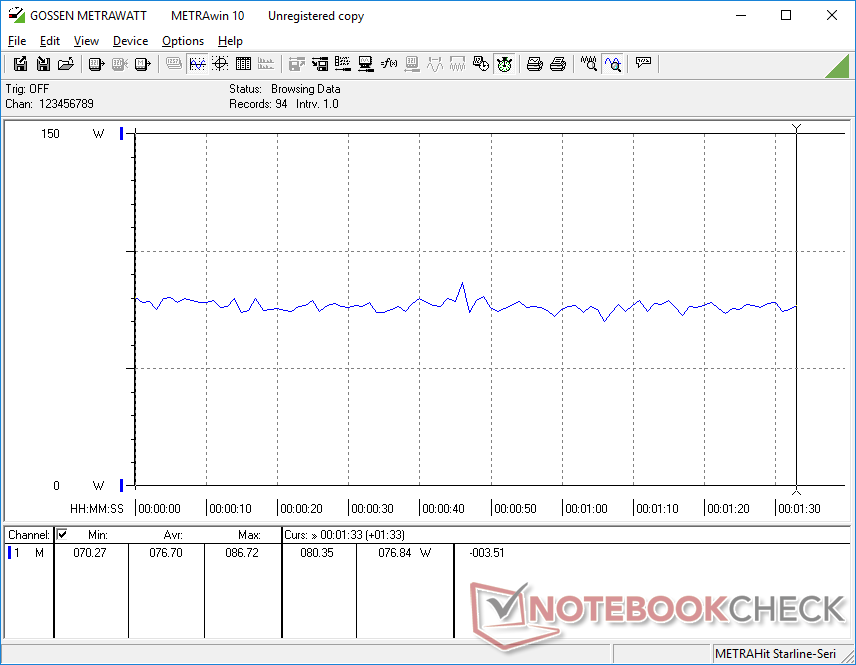Screen dimensions: 856x665
Task: Click the Min: column header
Action: (x=98, y=535)
